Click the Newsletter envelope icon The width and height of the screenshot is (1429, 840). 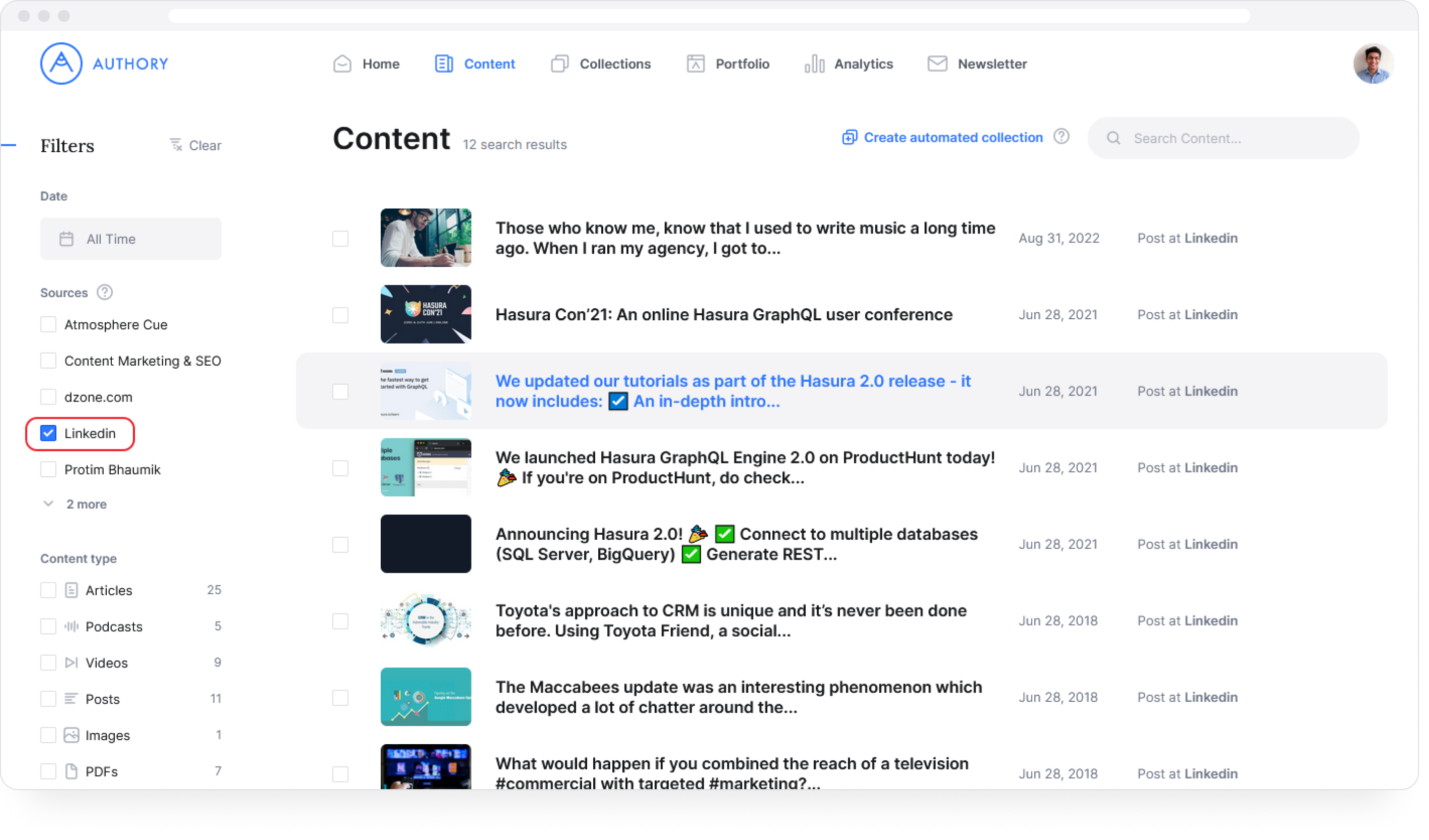(938, 64)
